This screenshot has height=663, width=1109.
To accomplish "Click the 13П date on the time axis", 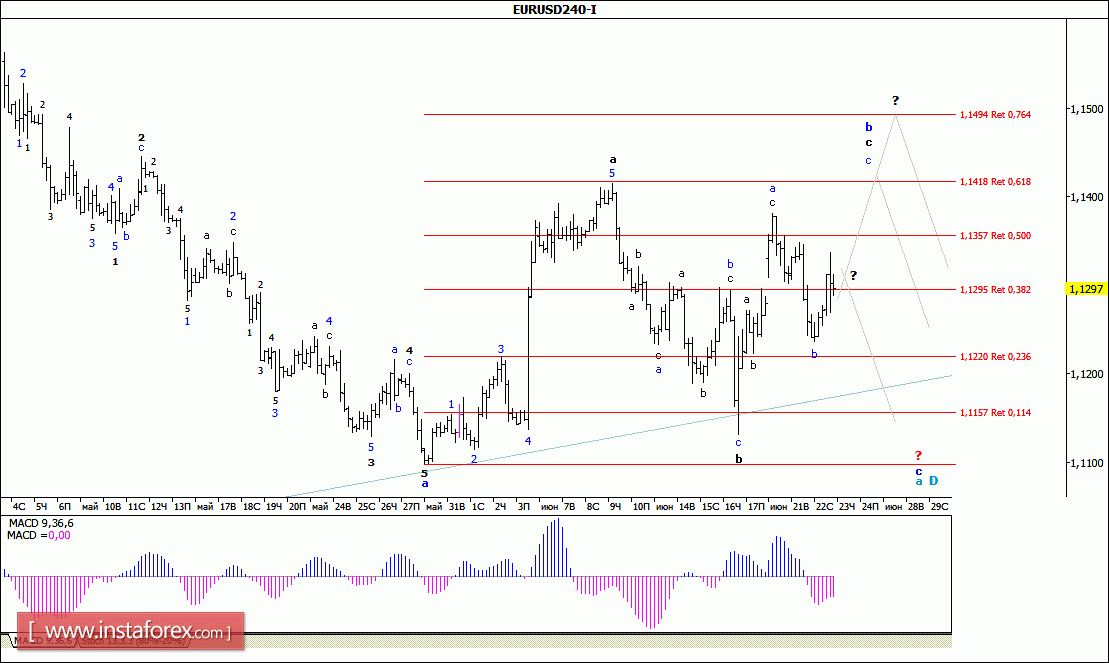I will 182,507.
